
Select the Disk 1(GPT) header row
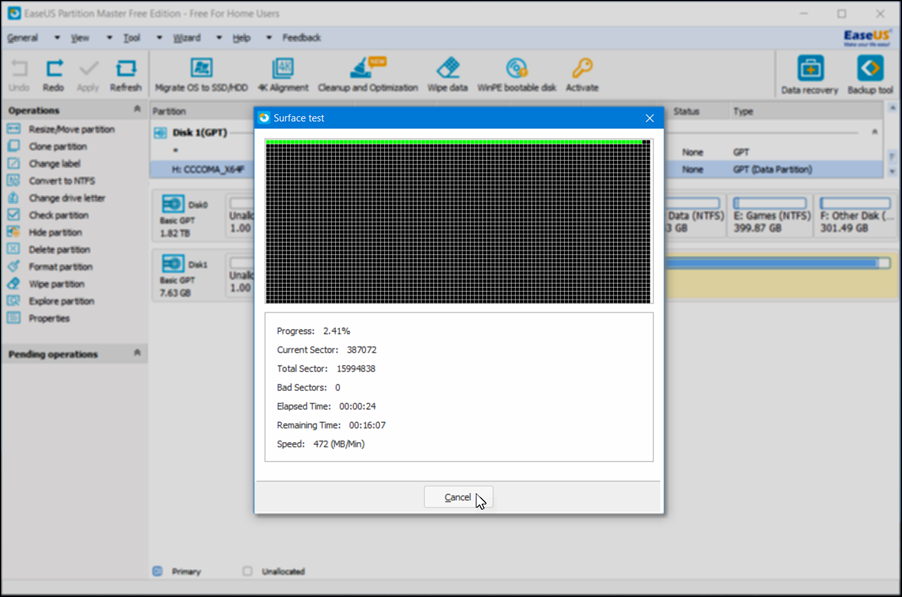201,133
